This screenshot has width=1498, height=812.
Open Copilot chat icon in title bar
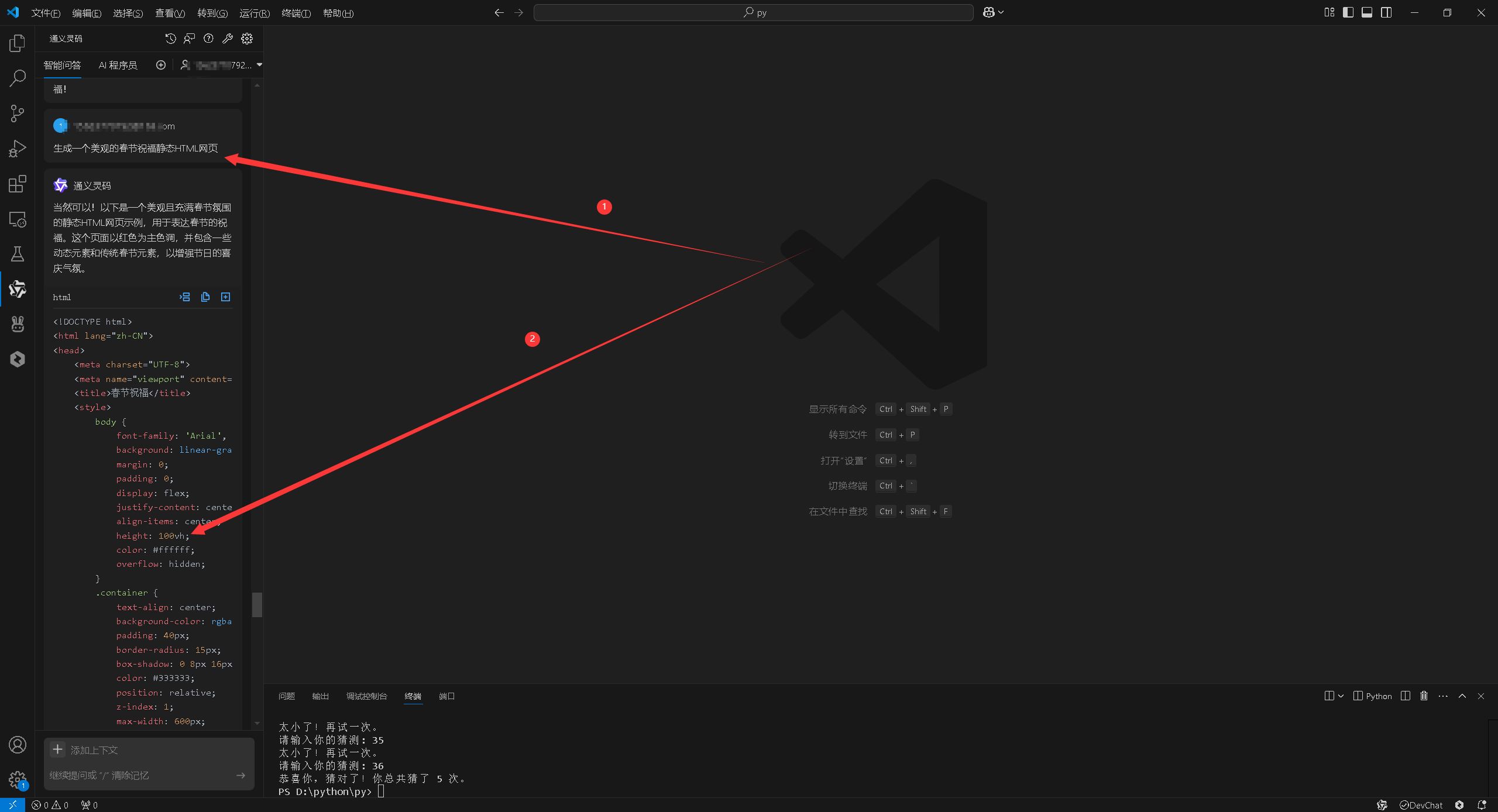coord(988,12)
